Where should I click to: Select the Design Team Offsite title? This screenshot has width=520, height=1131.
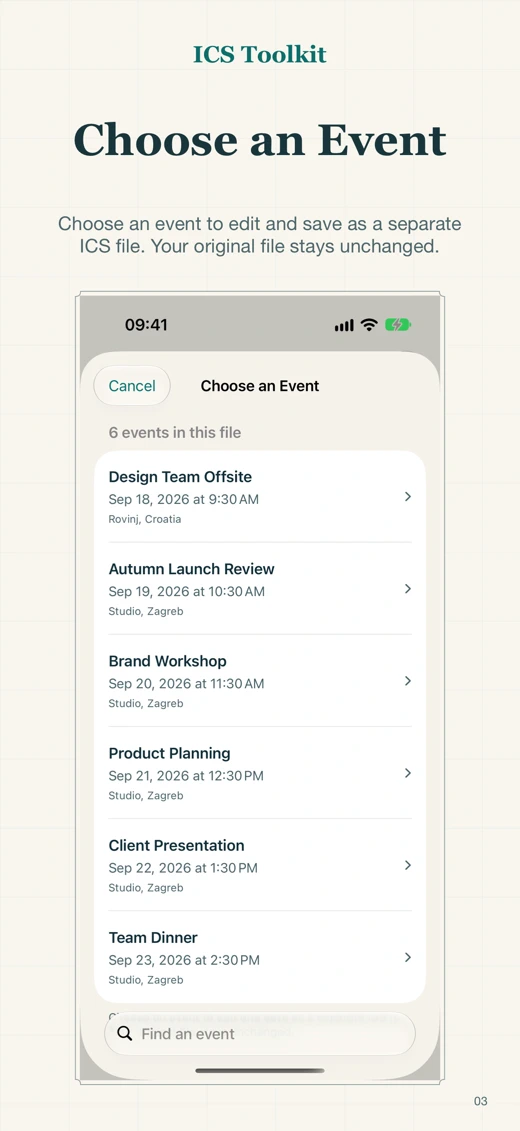click(x=180, y=477)
